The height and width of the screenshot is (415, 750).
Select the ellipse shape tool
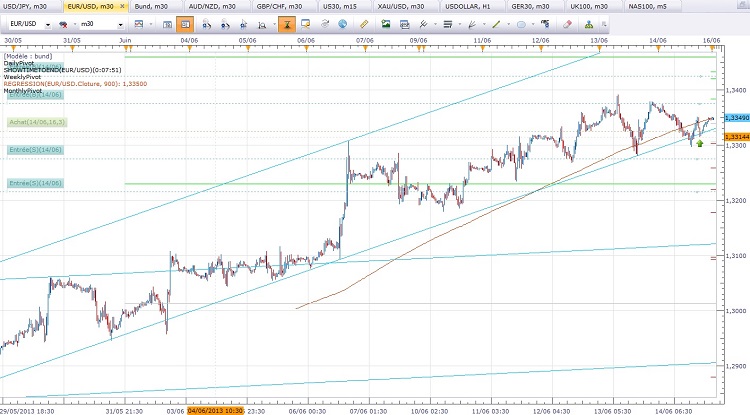click(x=521, y=24)
